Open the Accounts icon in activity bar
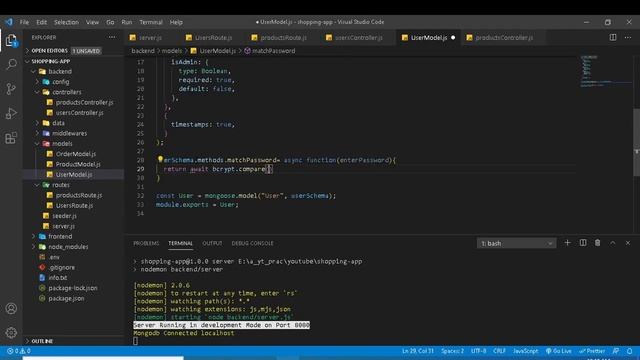Image resolution: width=640 pixels, height=360 pixels. 11,308
